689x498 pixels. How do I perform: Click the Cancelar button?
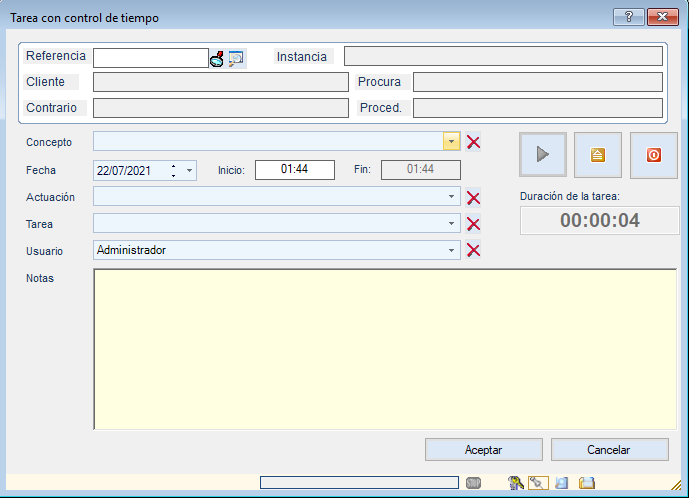pos(610,450)
